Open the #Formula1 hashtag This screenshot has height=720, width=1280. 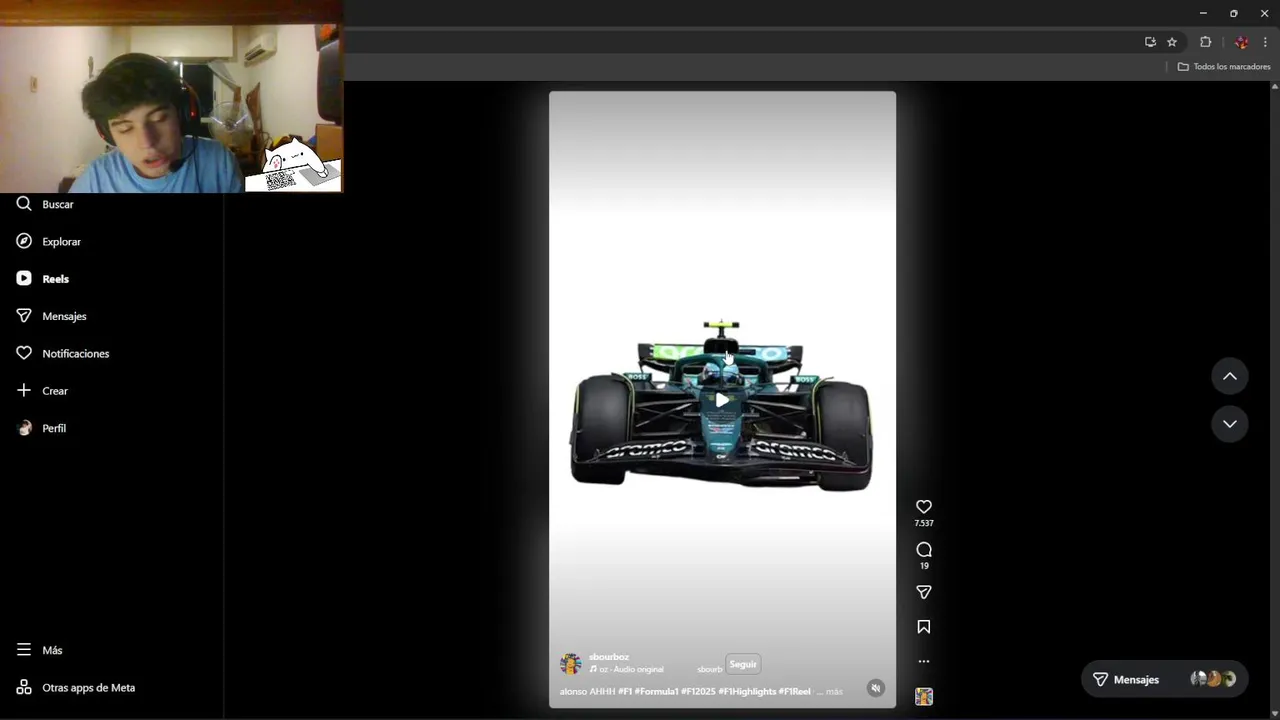[x=656, y=692]
